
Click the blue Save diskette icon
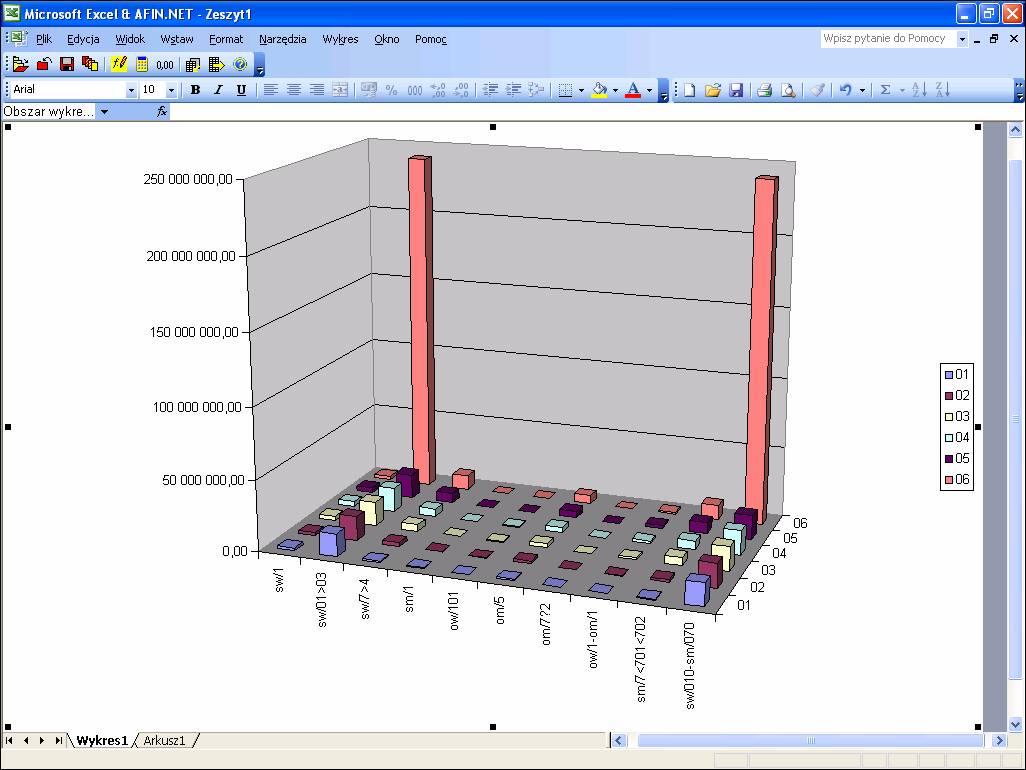(736, 90)
